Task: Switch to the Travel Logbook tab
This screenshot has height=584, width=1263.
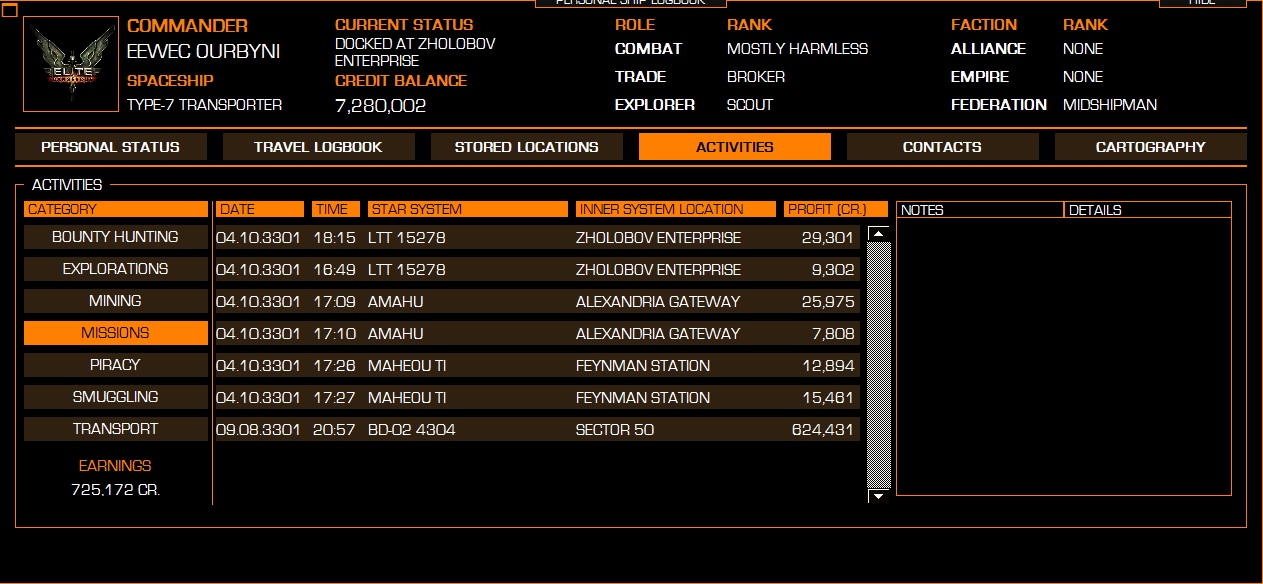Action: [x=318, y=147]
